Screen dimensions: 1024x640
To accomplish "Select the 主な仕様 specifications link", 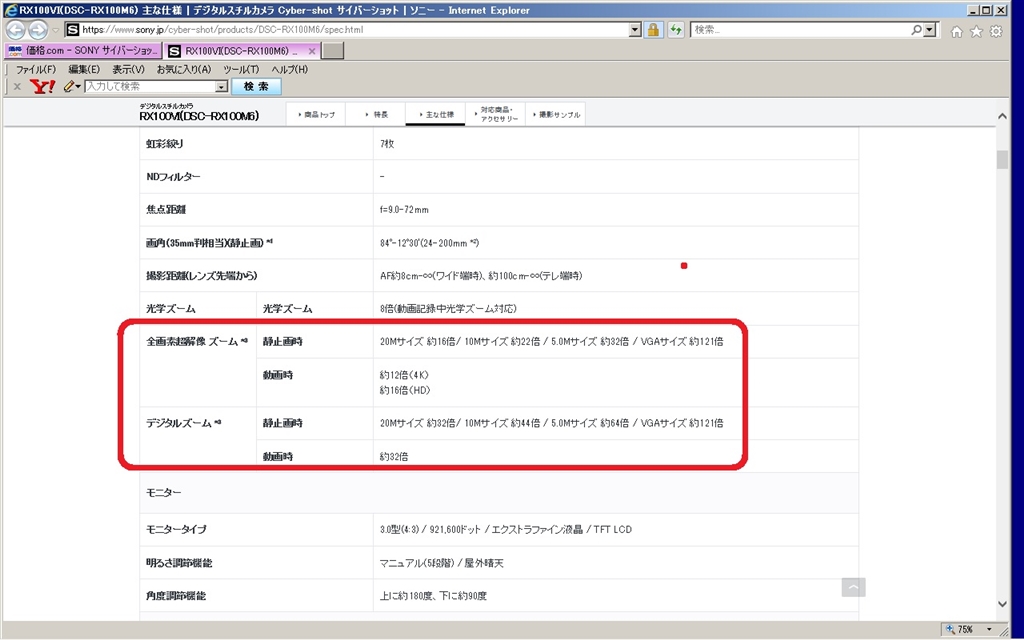I will (x=436, y=114).
